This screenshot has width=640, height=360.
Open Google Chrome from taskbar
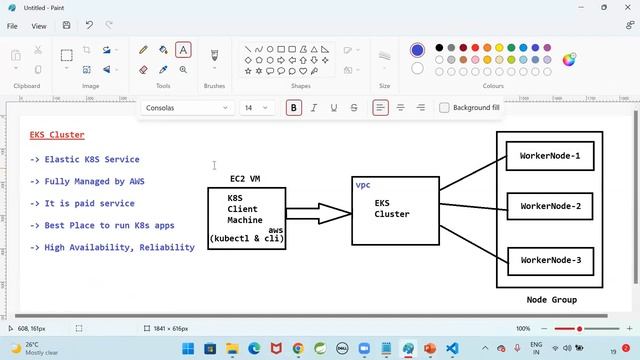pos(298,349)
